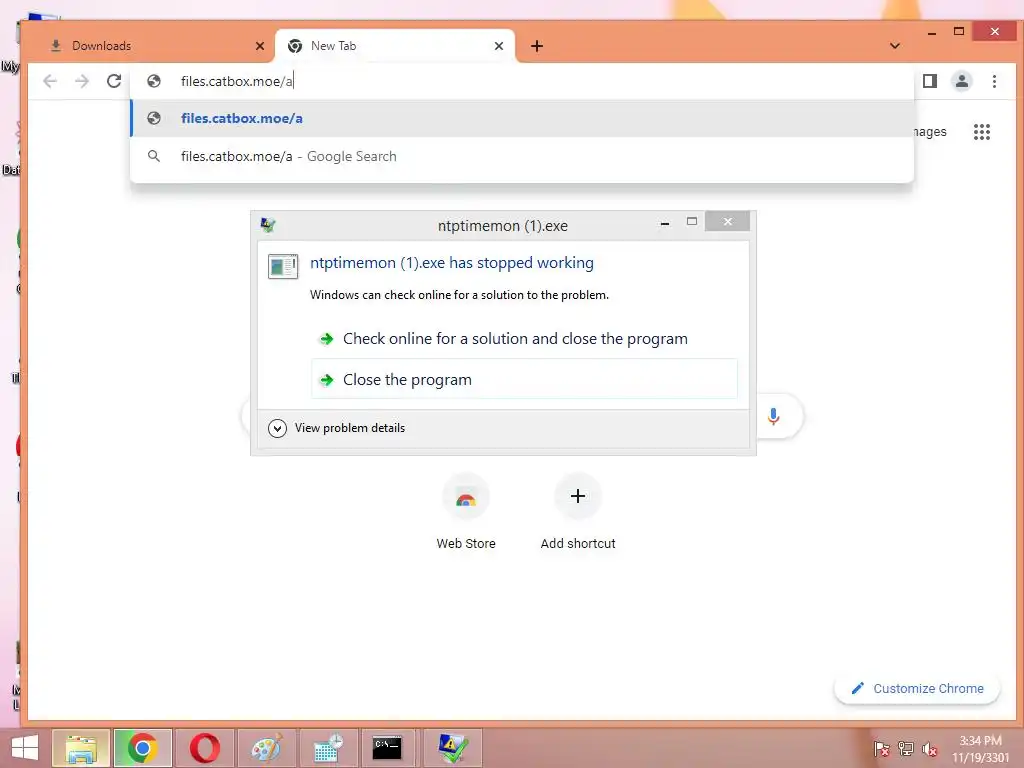Select files.catbox.moe/a URL suggestion
Screen dimensions: 1024x768
point(522,118)
